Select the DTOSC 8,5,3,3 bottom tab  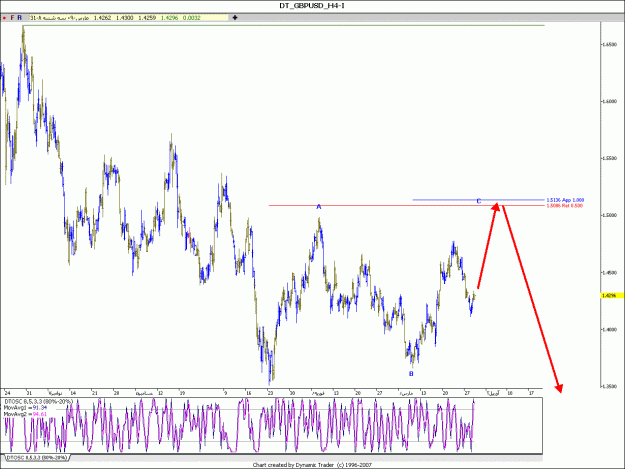[x=36, y=457]
